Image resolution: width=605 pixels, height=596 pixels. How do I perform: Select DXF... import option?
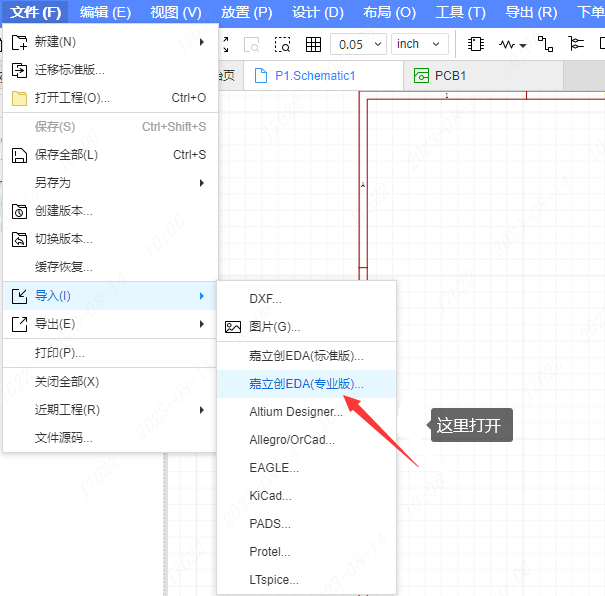307,299
